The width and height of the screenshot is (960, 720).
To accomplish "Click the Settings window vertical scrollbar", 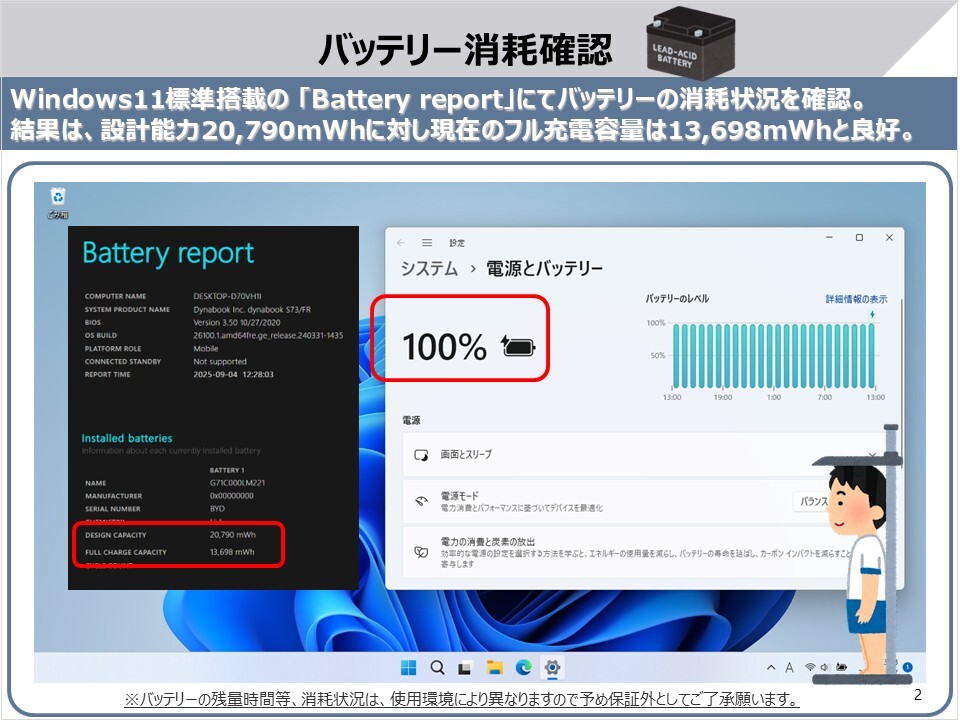I will (x=901, y=361).
